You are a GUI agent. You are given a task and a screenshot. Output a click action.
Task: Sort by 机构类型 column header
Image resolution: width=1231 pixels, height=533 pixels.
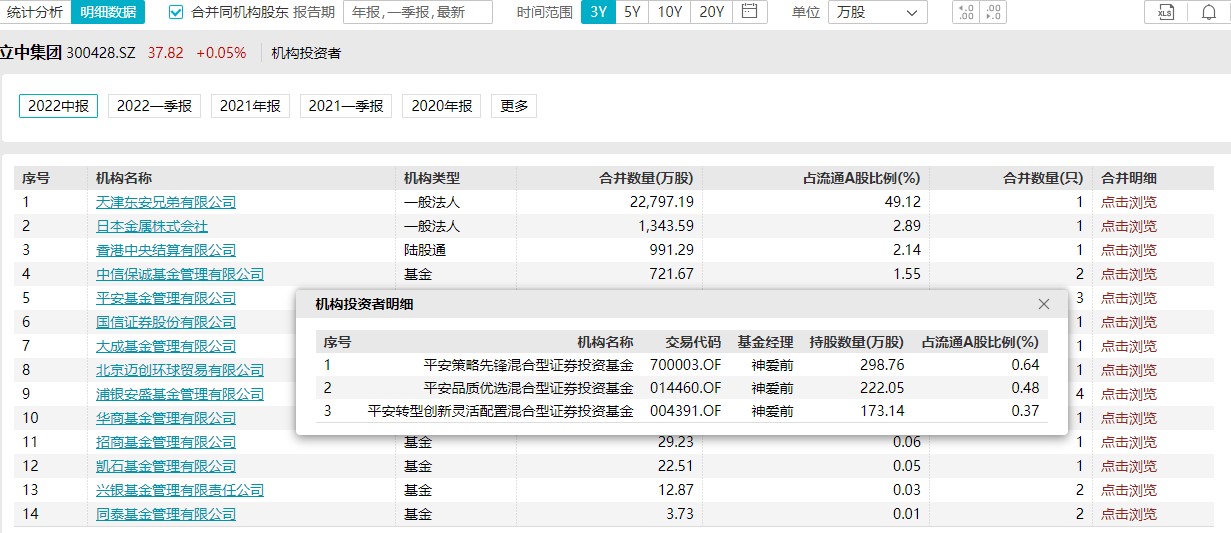pos(432,178)
